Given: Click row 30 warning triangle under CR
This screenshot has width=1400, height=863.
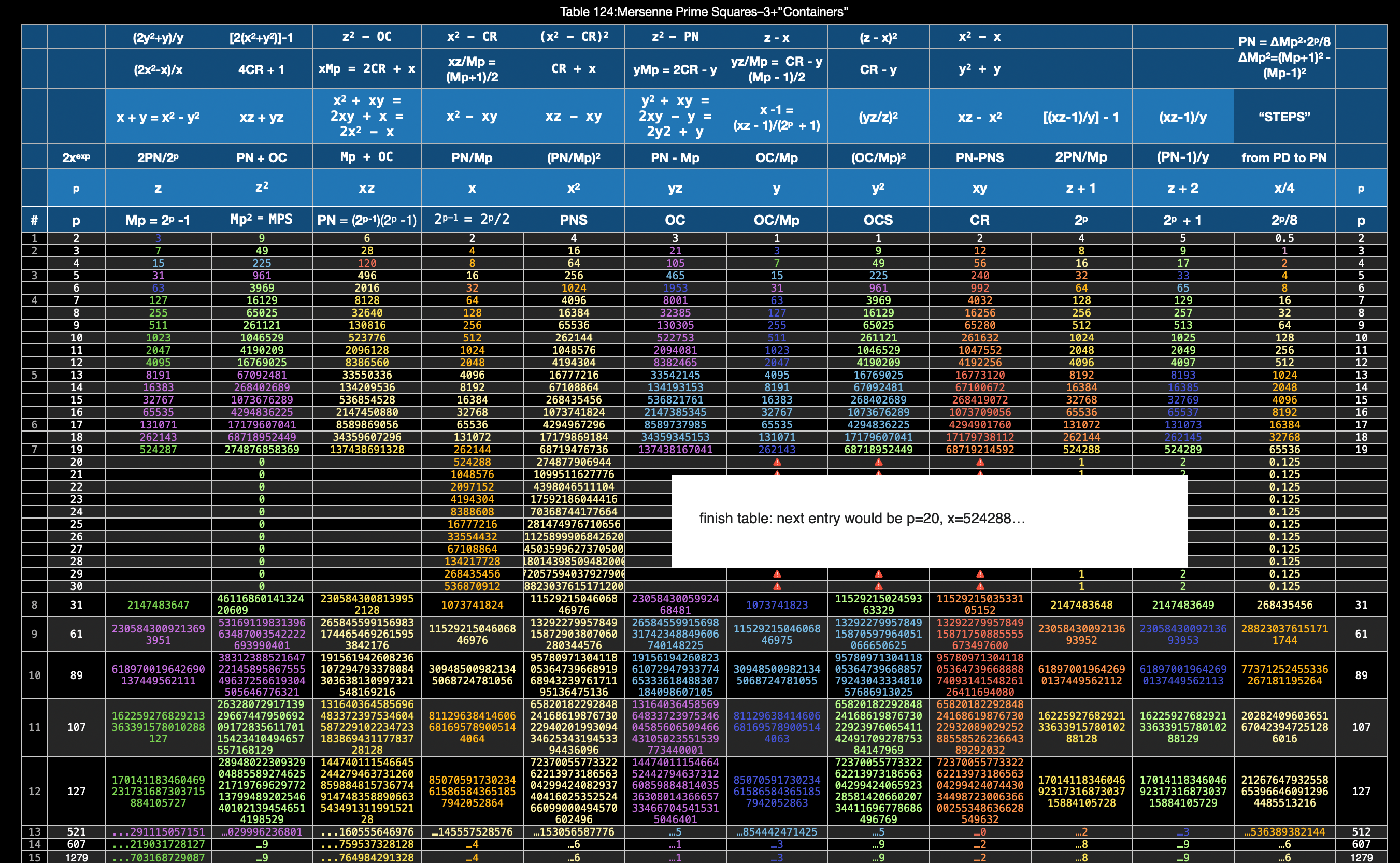Looking at the screenshot, I should tap(980, 586).
